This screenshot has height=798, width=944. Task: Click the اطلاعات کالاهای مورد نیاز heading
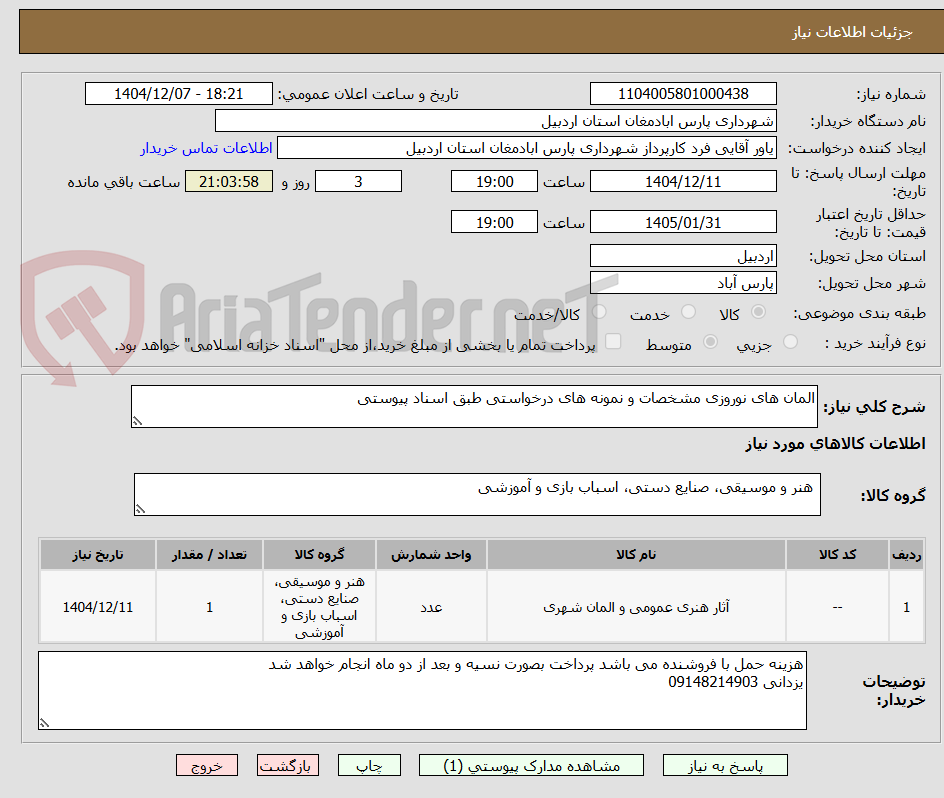pos(836,444)
